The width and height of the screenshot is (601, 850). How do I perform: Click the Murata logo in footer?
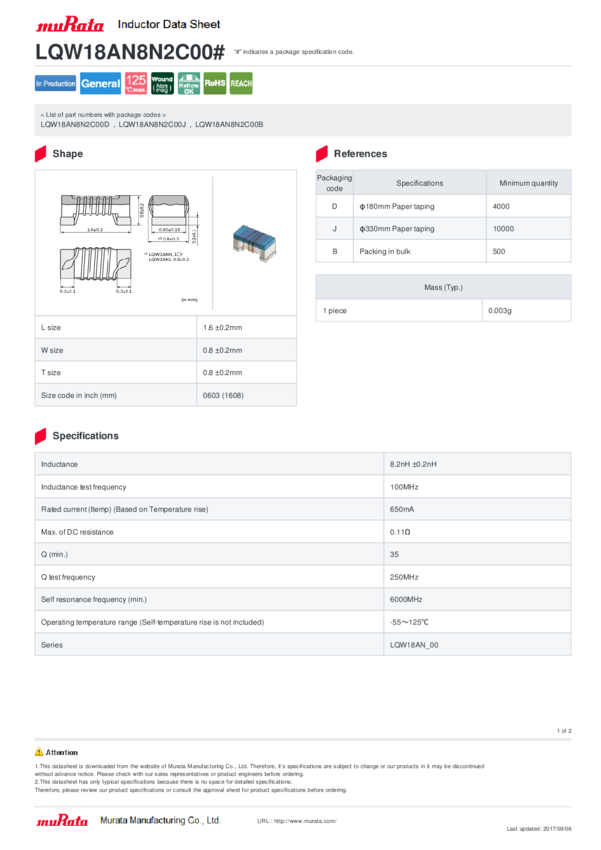click(x=62, y=820)
